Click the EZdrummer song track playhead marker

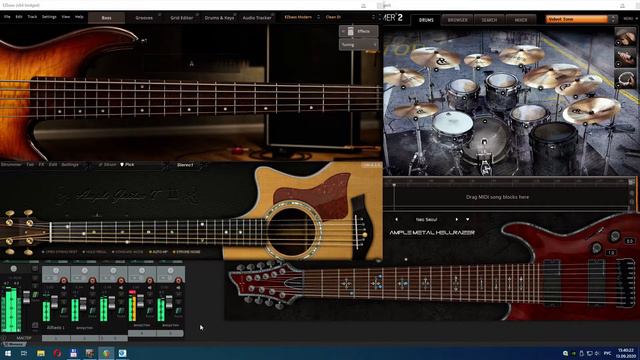point(394,185)
